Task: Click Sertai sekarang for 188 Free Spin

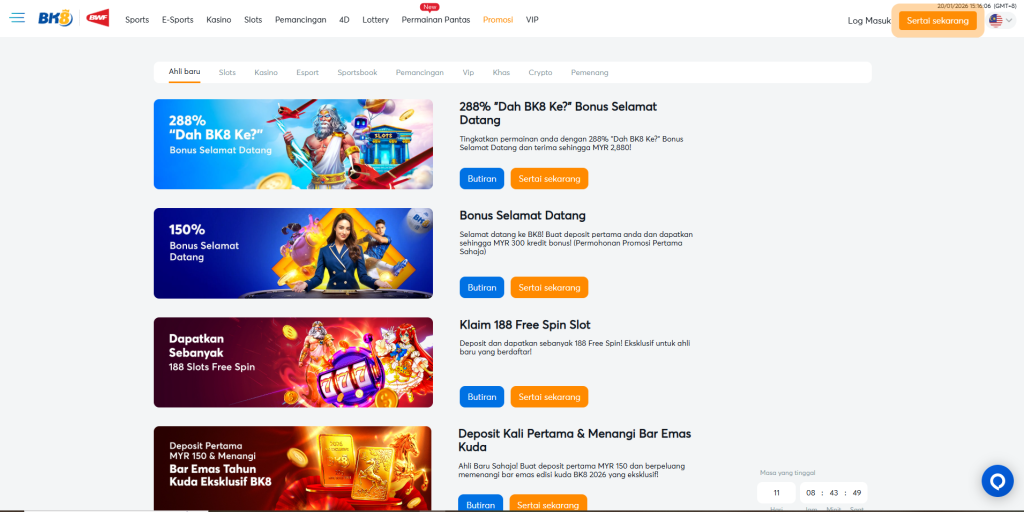Action: [x=549, y=397]
